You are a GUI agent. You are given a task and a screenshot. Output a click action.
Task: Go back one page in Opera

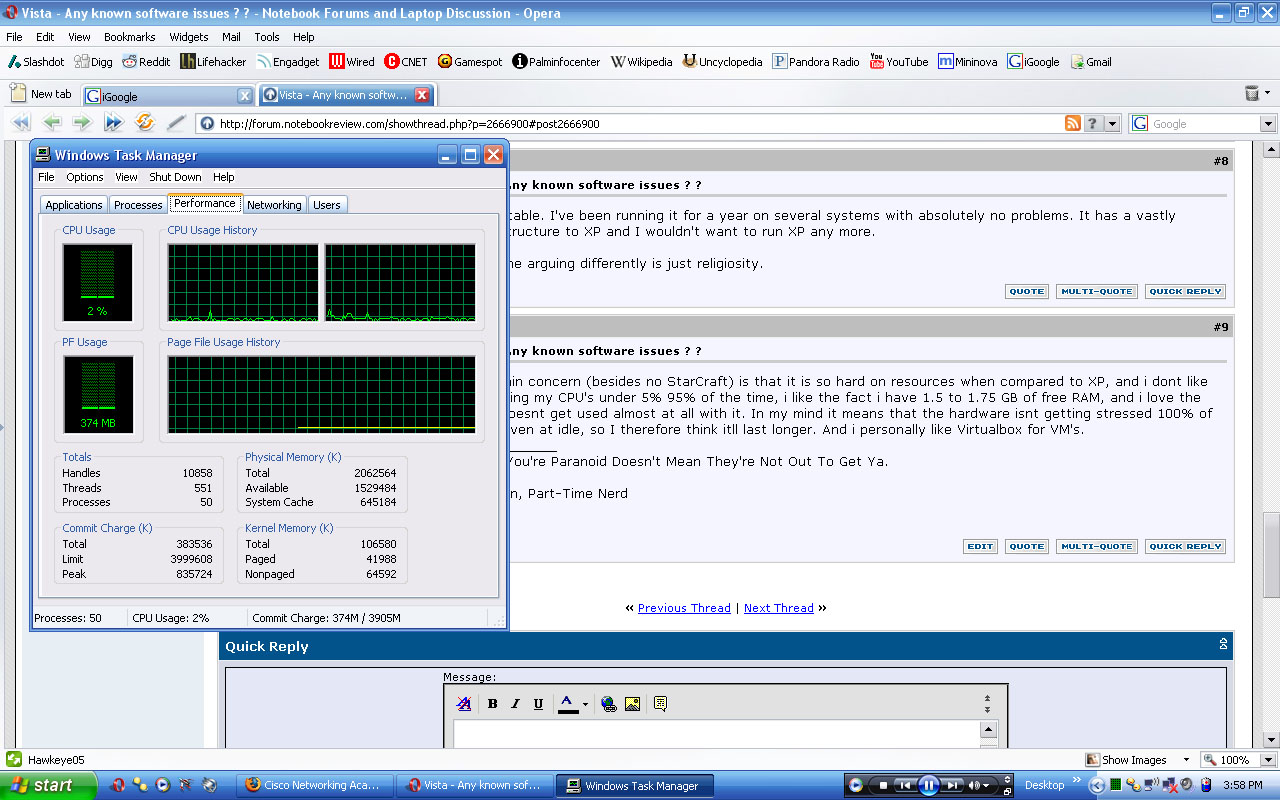click(52, 123)
